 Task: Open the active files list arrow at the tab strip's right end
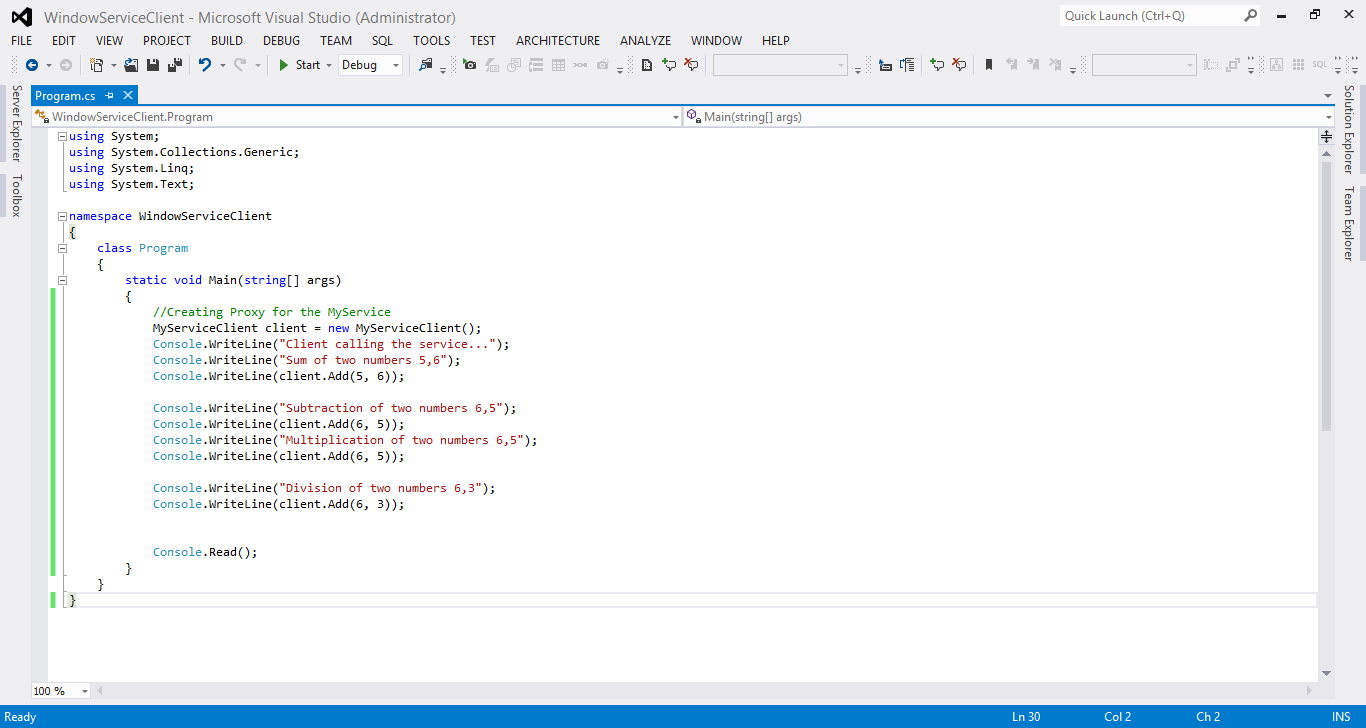tap(1328, 96)
